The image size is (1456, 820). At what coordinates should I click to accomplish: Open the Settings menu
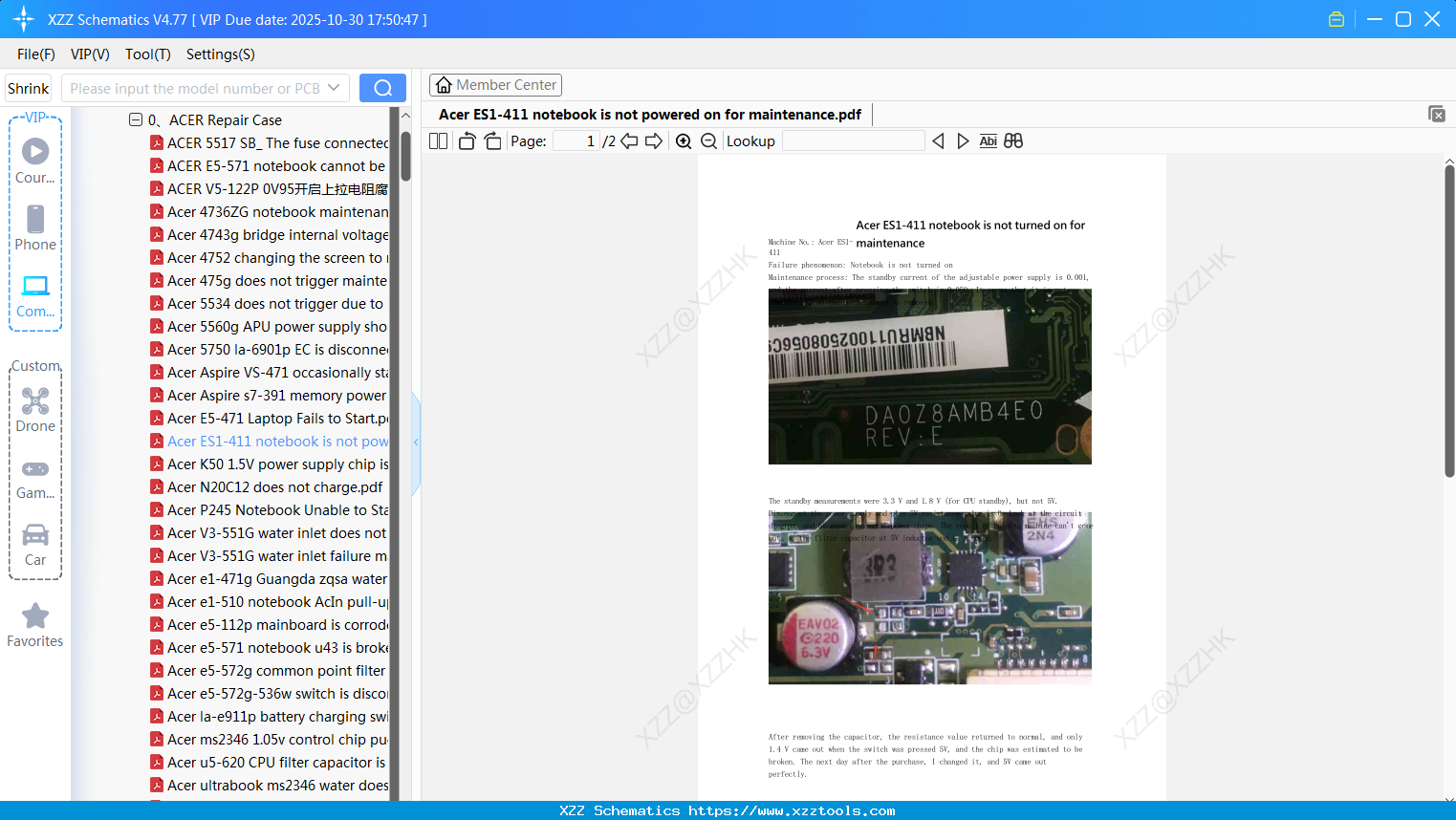click(x=220, y=54)
